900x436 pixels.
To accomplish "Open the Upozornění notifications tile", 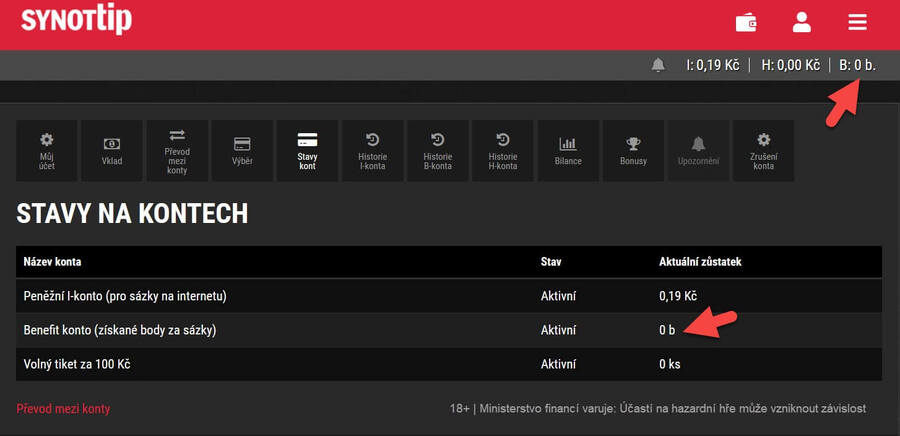I will click(698, 150).
